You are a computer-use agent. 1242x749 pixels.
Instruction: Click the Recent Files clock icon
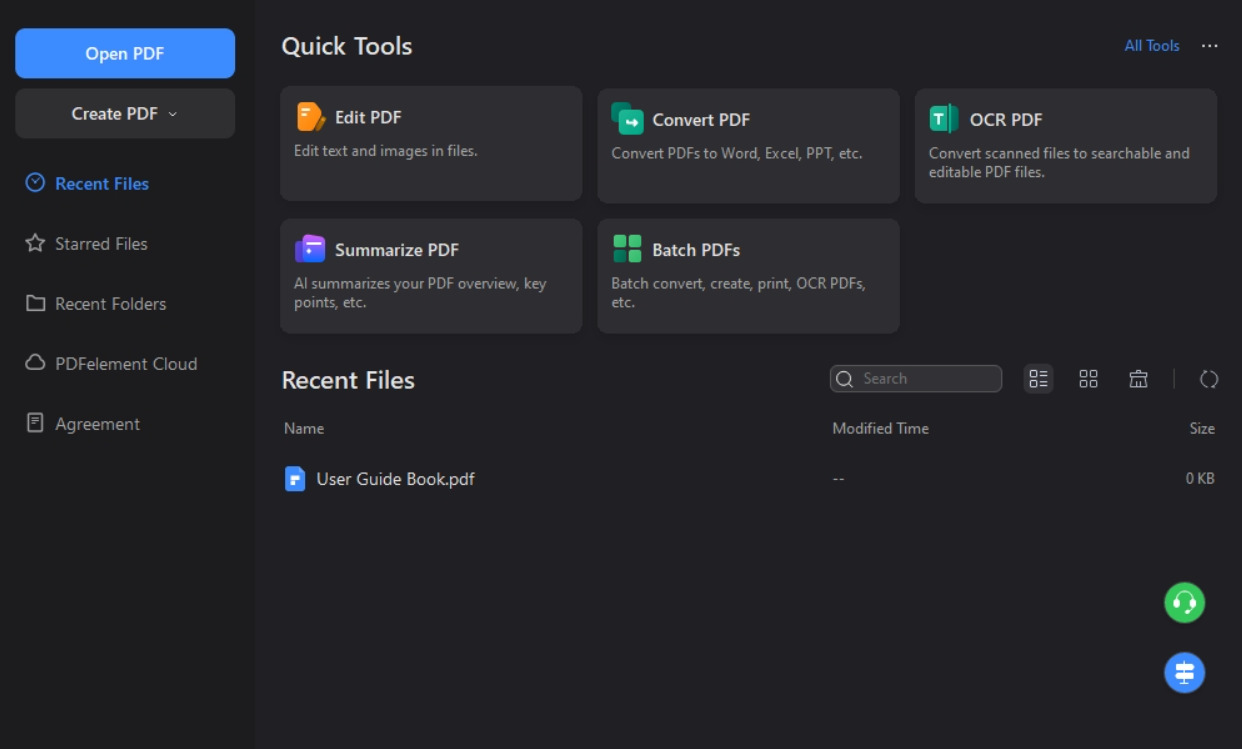(x=35, y=183)
